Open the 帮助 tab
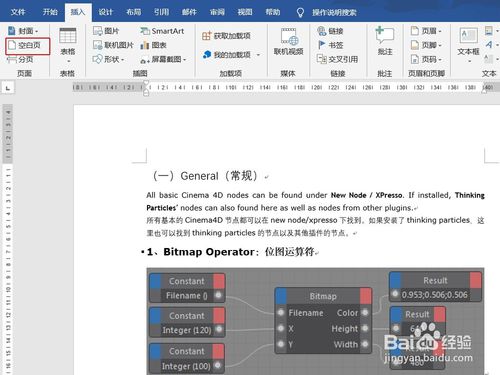500x375 pixels. point(273,12)
